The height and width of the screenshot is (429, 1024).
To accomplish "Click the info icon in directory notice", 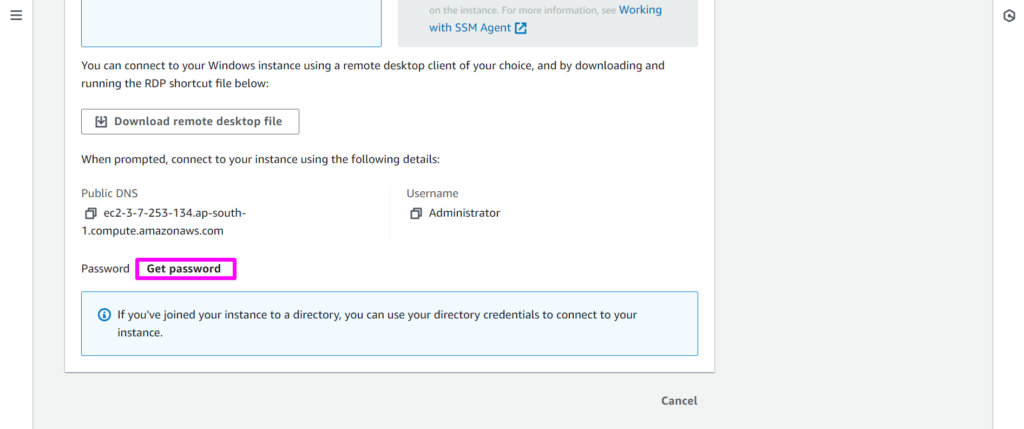I will click(x=104, y=315).
